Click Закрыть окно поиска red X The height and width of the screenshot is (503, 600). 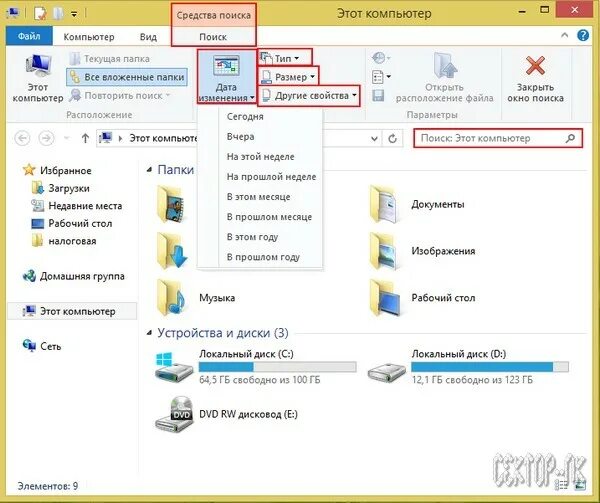pyautogui.click(x=535, y=65)
